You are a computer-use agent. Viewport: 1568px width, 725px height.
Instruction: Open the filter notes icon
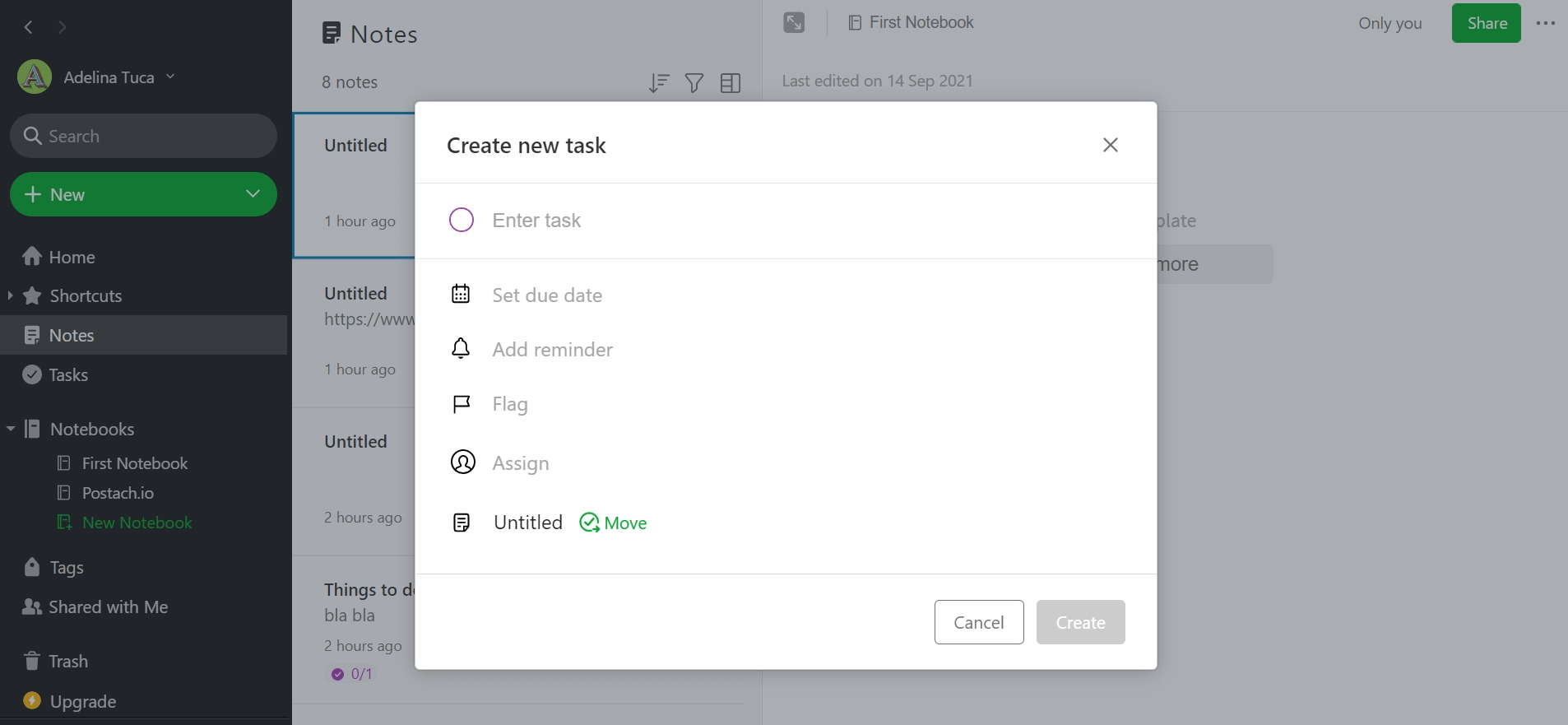(694, 82)
